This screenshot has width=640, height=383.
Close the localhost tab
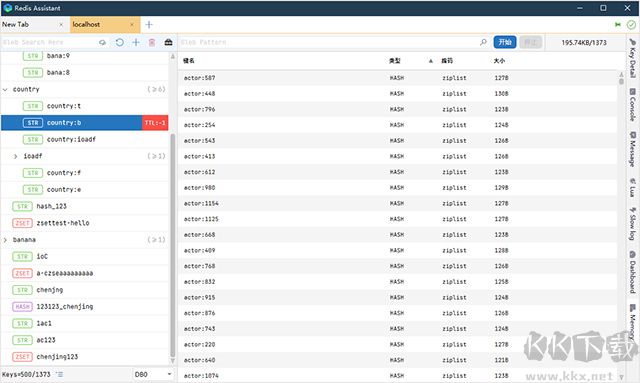(132, 25)
